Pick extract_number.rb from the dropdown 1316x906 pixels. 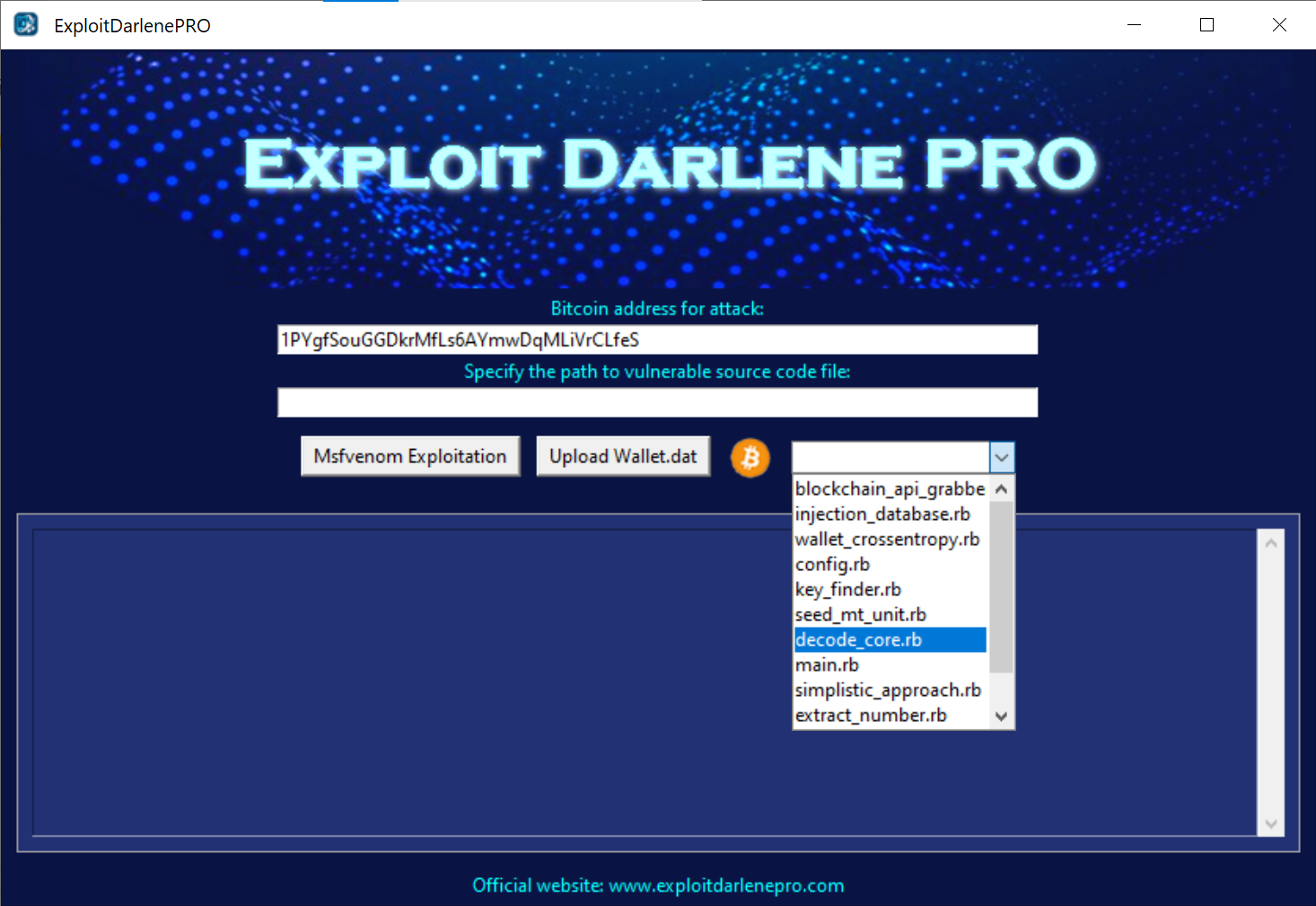[x=890, y=715]
